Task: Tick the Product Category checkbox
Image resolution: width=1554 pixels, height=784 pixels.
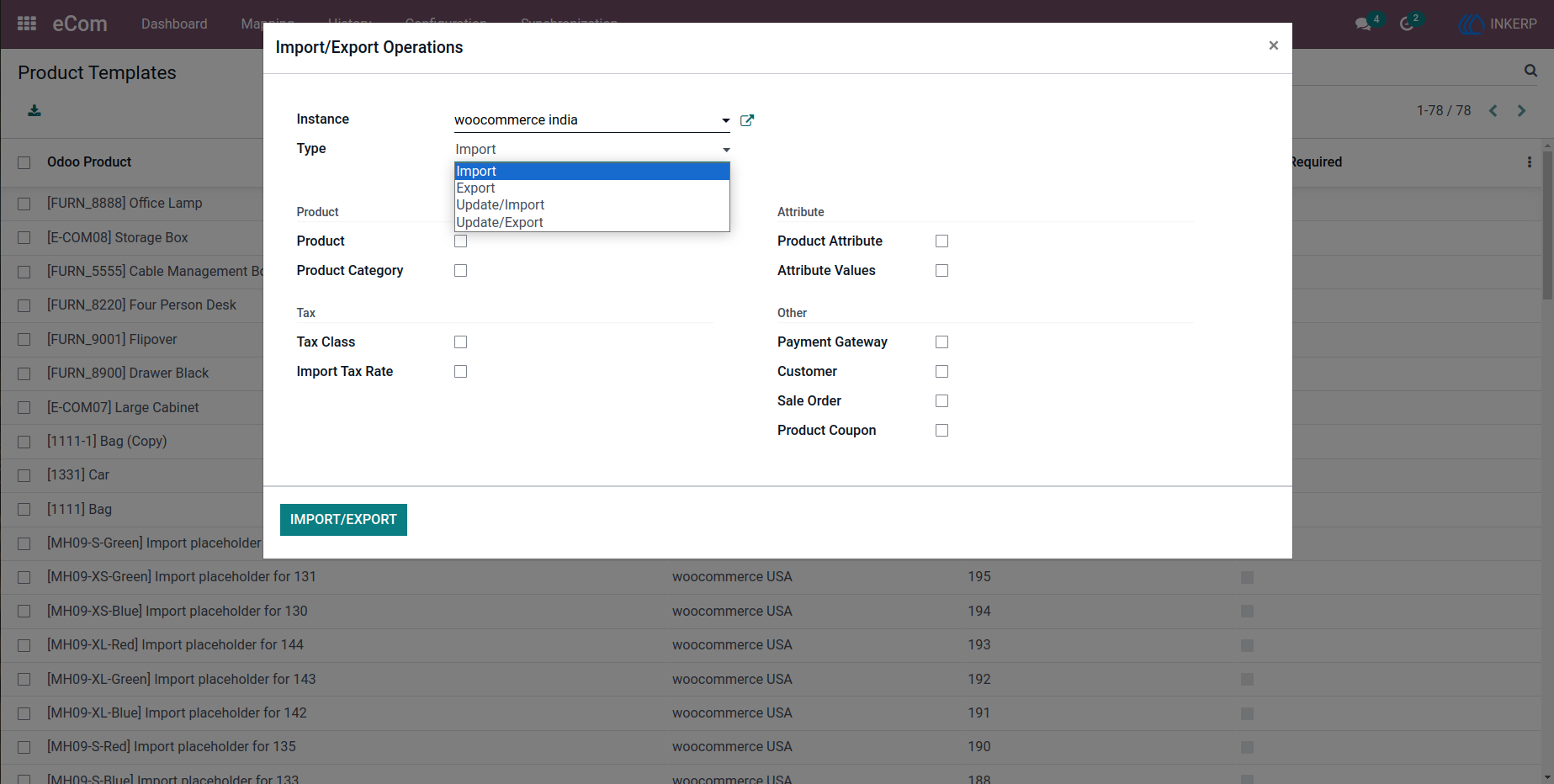Action: [460, 270]
